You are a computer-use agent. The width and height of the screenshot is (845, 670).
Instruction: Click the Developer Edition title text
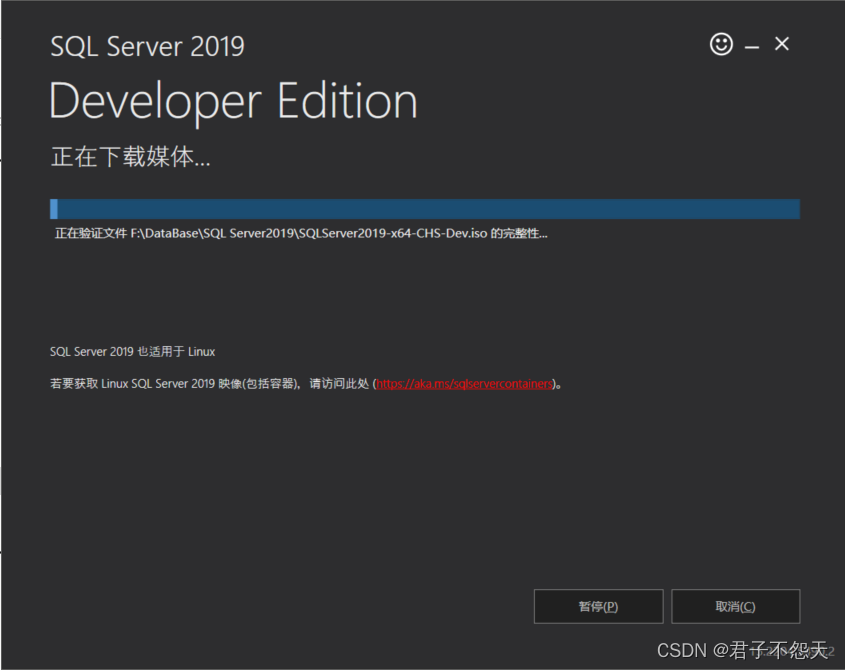pos(233,102)
